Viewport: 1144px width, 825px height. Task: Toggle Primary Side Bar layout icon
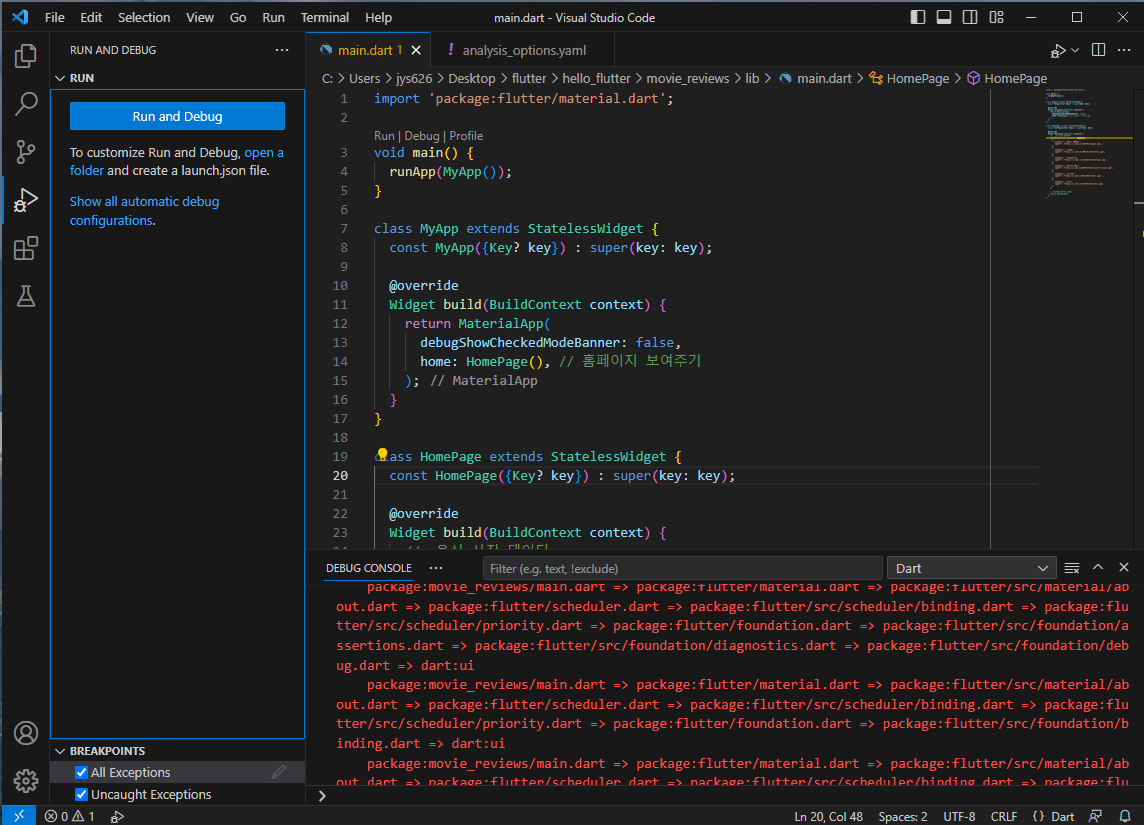(x=918, y=17)
